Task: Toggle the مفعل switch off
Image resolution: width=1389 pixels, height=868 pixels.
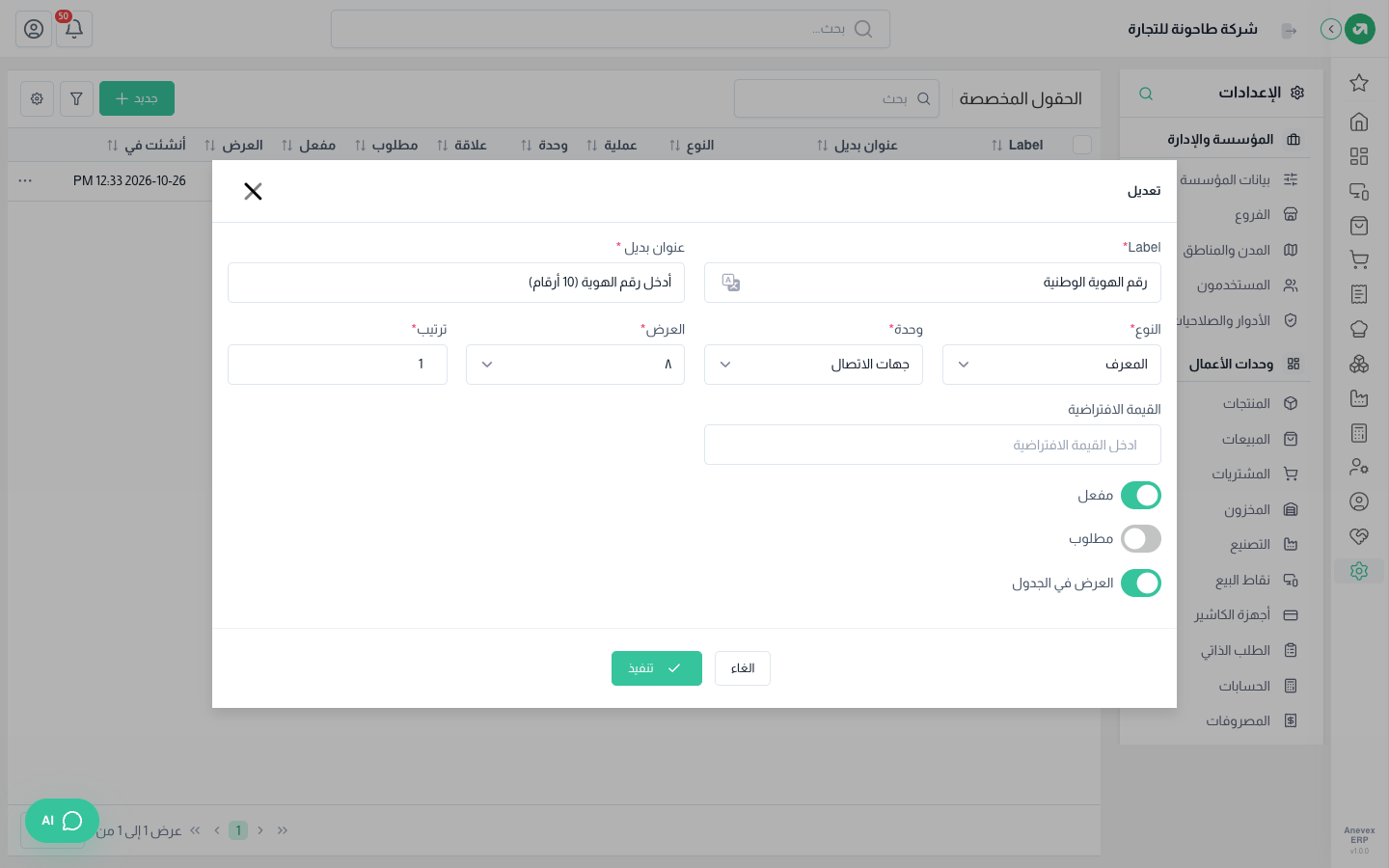Action: [1141, 496]
